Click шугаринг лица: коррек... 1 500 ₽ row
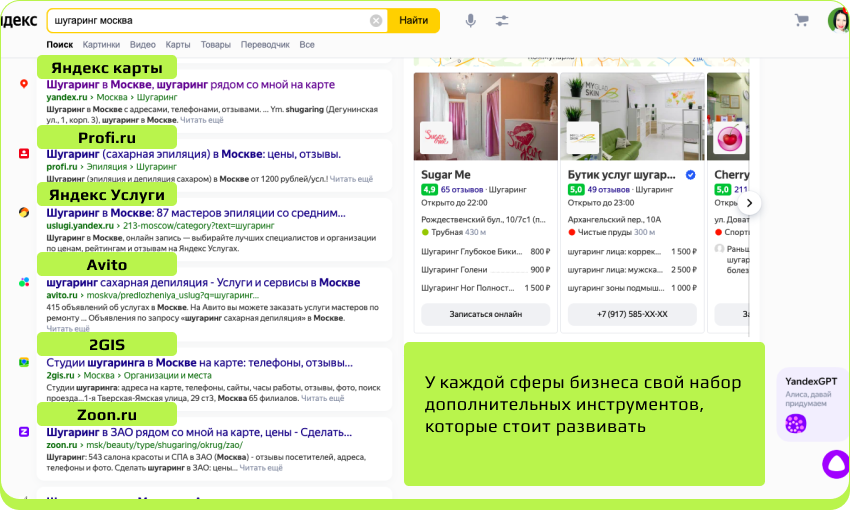Image resolution: width=850 pixels, height=510 pixels. point(632,251)
